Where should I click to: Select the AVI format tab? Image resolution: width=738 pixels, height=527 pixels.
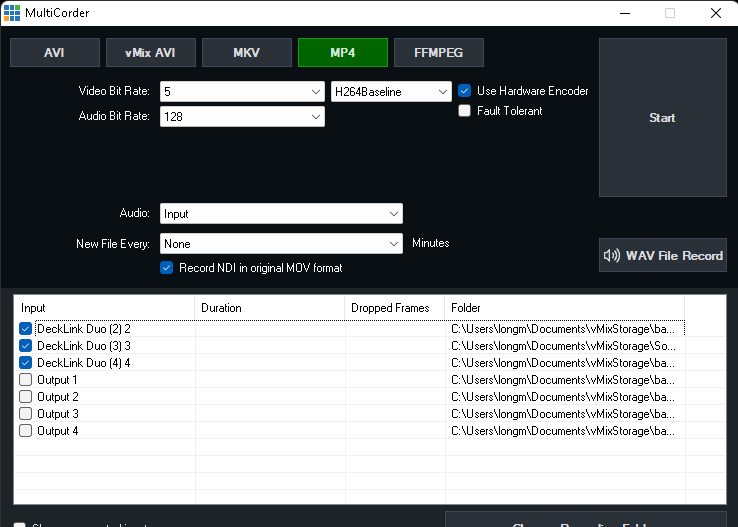click(x=55, y=53)
